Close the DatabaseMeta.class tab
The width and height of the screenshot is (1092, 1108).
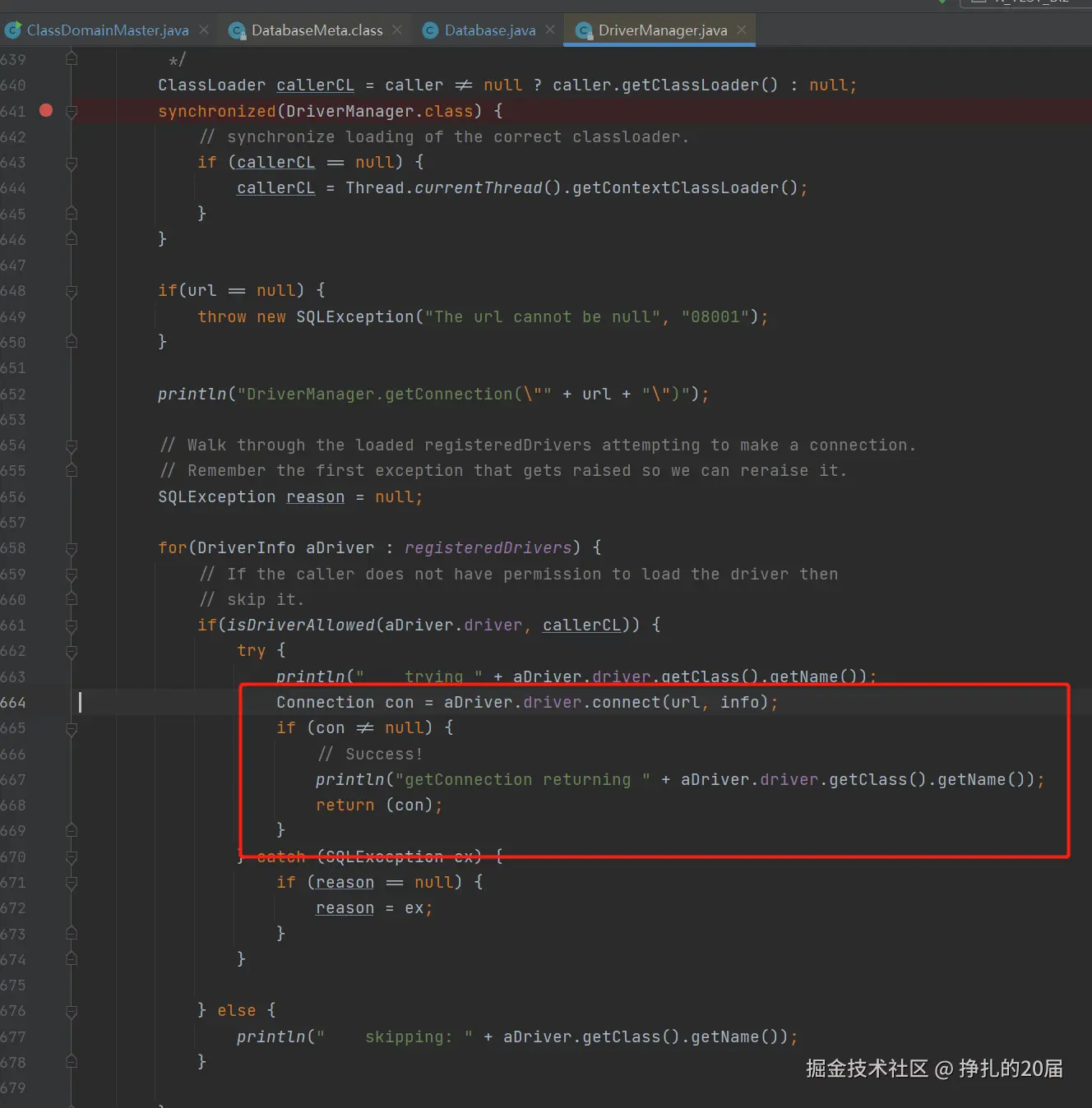397,30
